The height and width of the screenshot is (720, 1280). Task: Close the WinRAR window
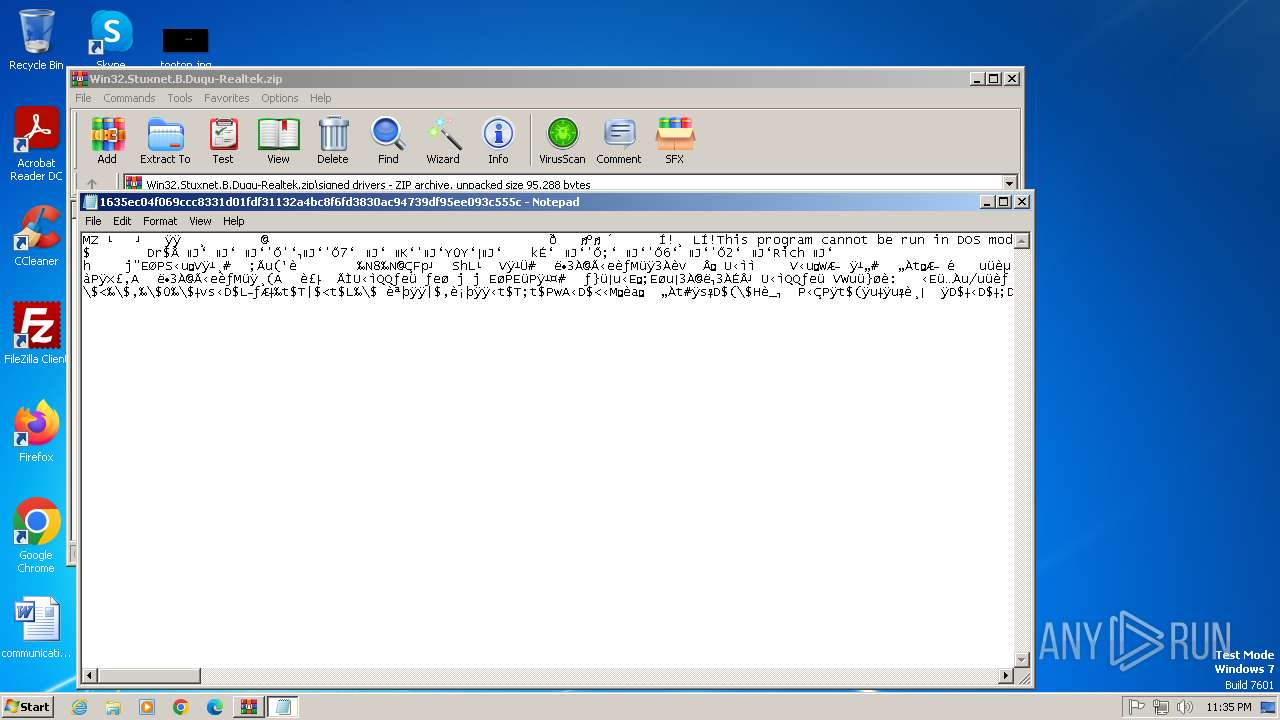[x=1011, y=79]
